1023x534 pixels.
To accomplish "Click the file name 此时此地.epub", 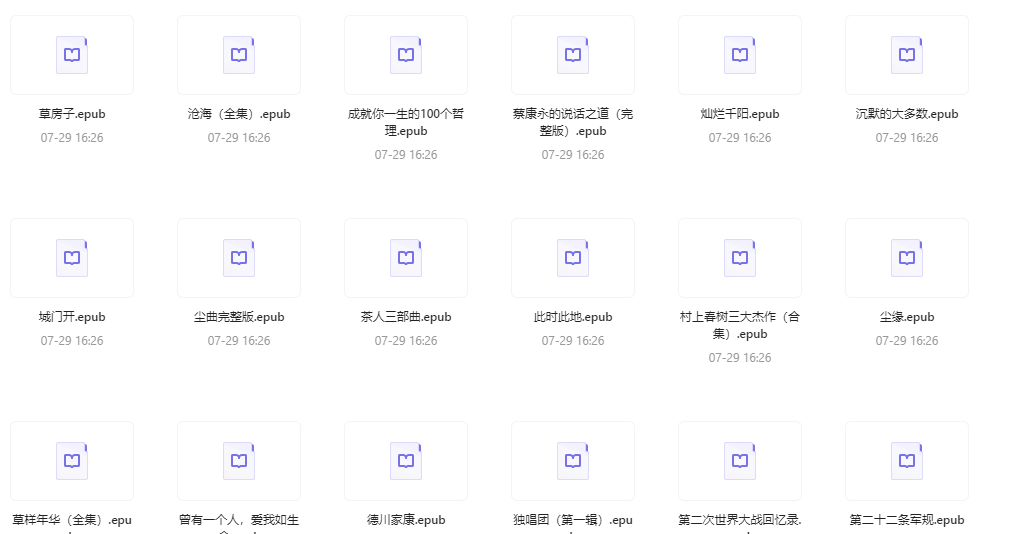I will coord(573,317).
